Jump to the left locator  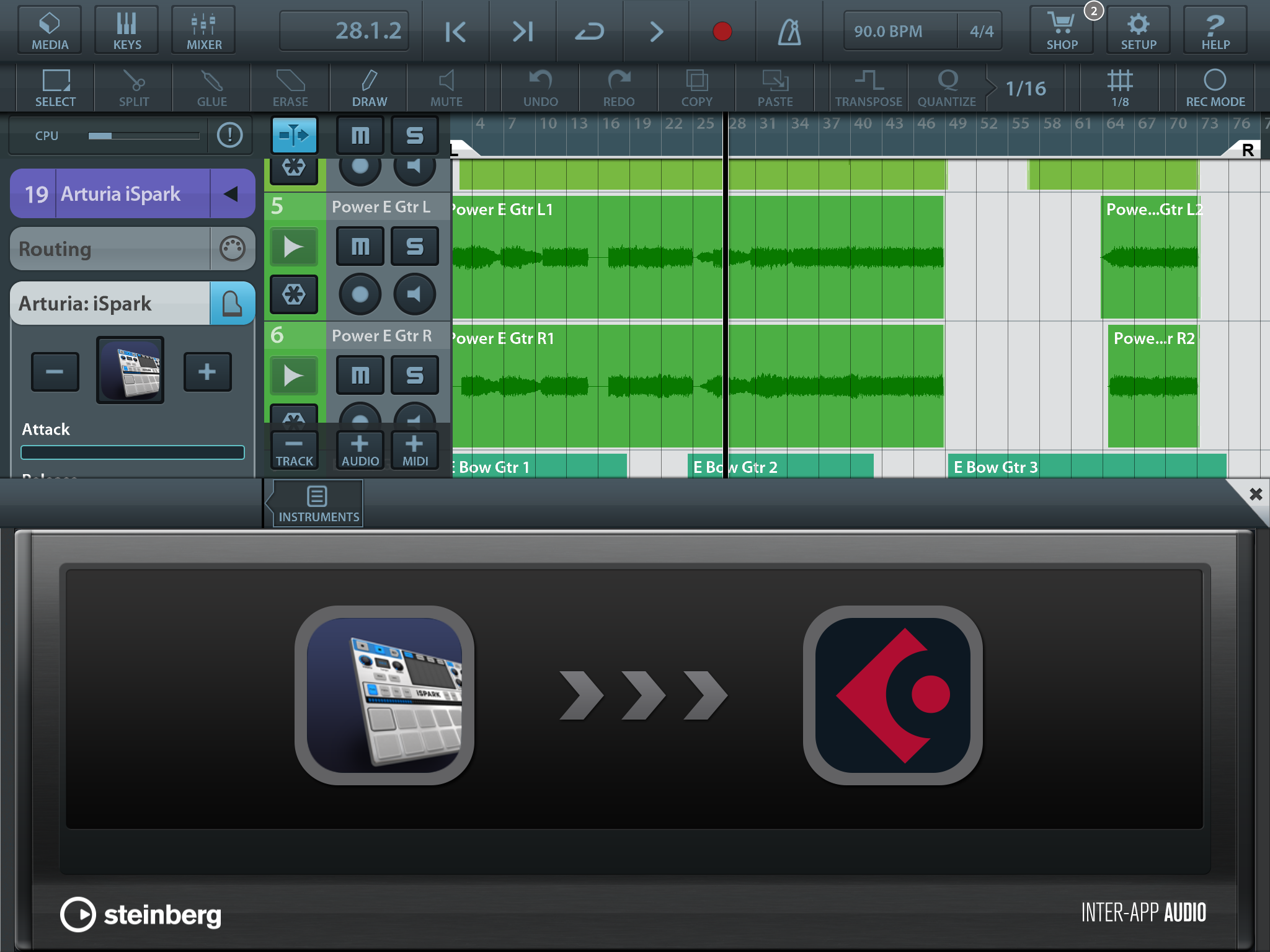(x=456, y=31)
